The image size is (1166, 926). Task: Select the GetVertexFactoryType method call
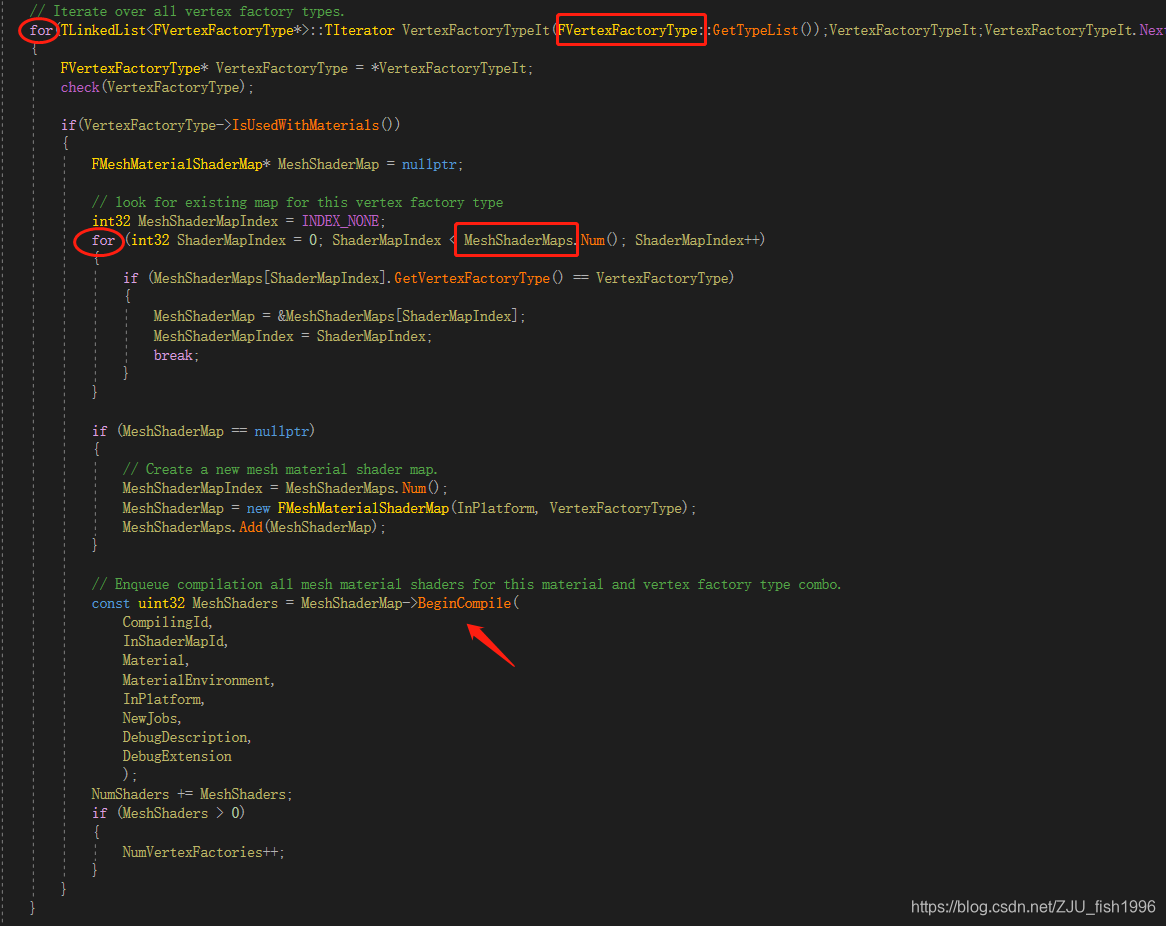(x=471, y=278)
